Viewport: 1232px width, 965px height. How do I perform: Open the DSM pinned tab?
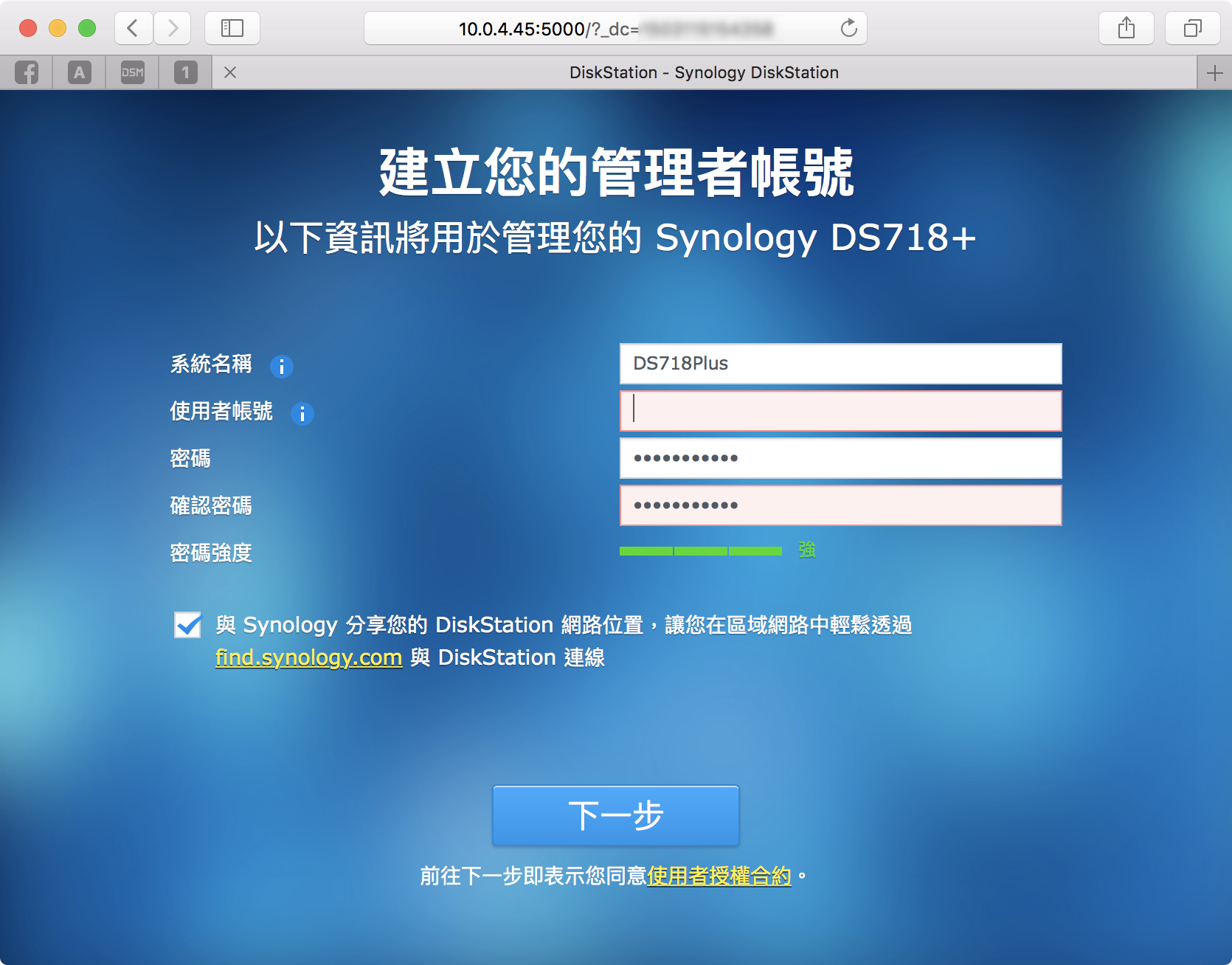[133, 72]
